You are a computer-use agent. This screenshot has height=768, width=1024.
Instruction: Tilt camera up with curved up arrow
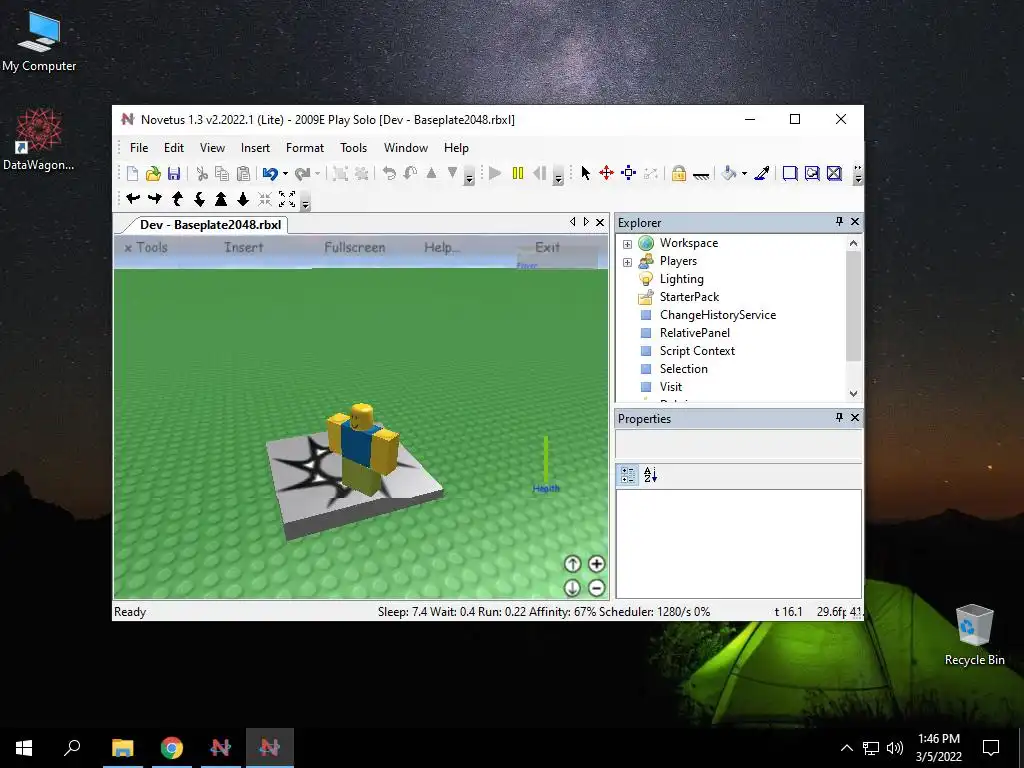click(177, 199)
